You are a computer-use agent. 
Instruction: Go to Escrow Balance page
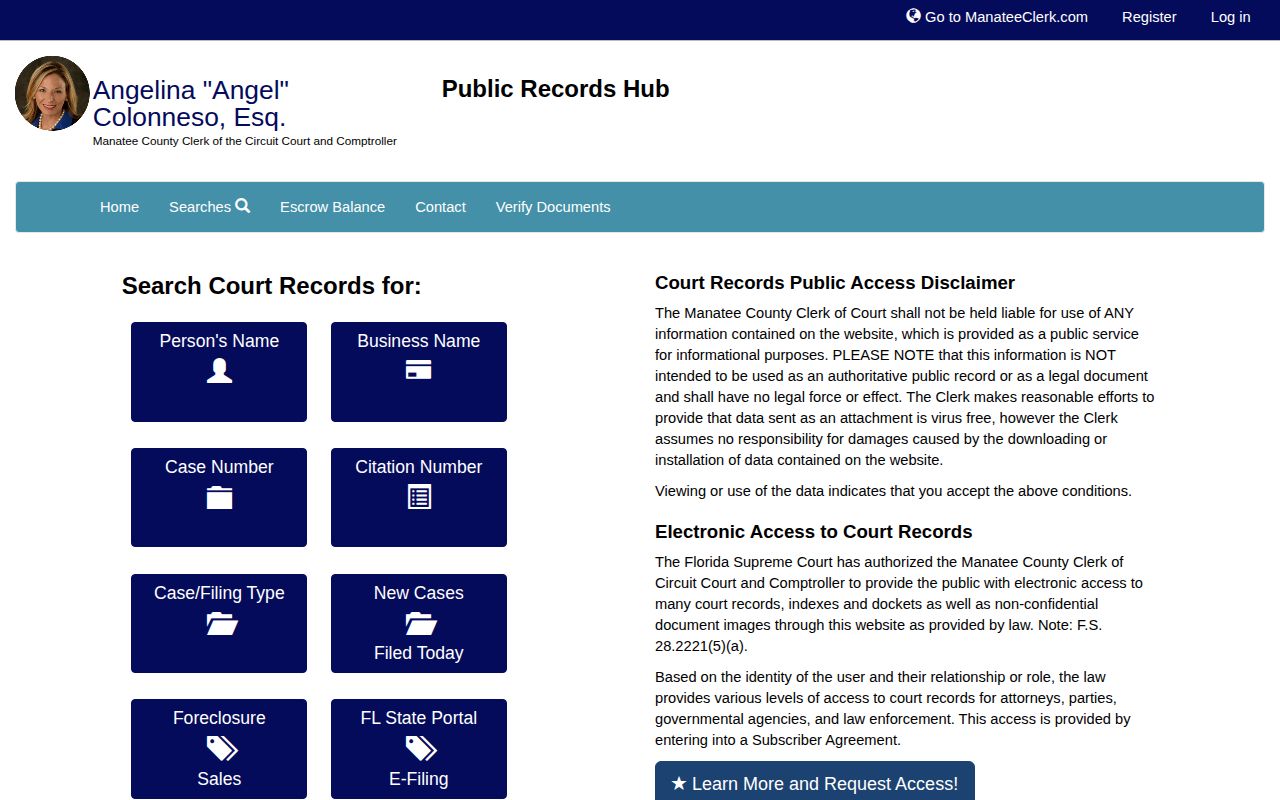pos(332,207)
